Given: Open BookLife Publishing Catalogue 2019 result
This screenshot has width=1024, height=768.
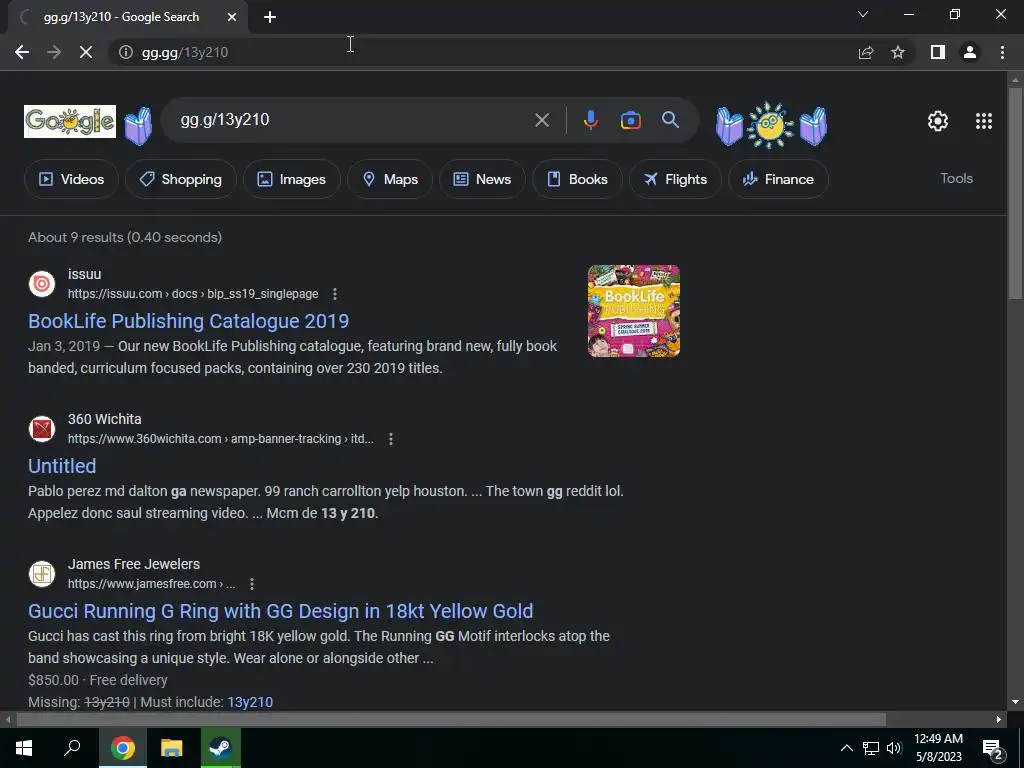Looking at the screenshot, I should coord(189,321).
